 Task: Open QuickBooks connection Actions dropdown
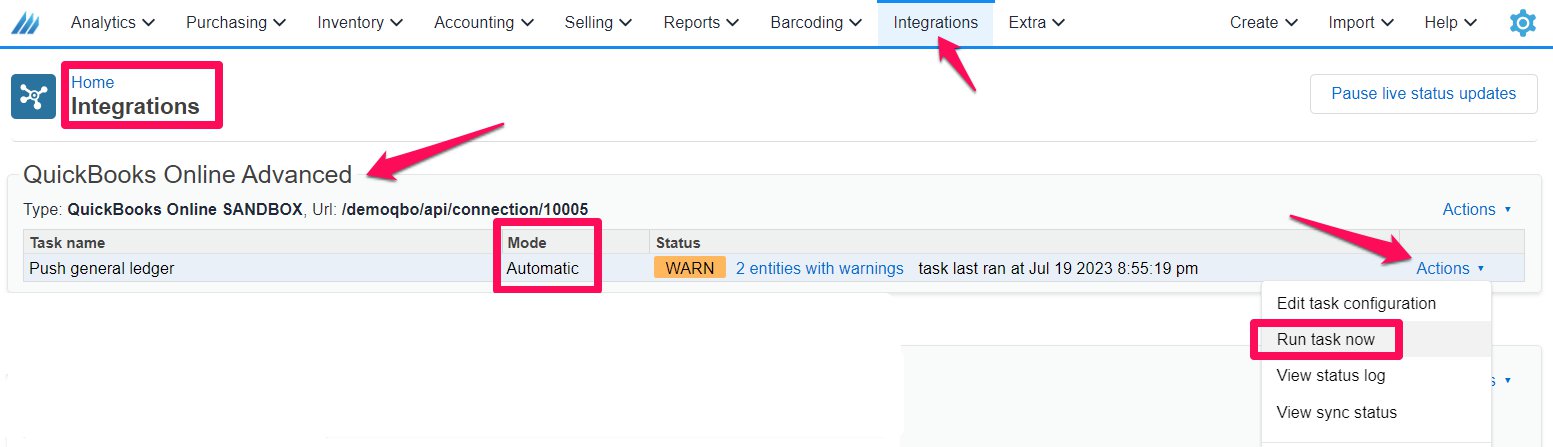click(1476, 209)
